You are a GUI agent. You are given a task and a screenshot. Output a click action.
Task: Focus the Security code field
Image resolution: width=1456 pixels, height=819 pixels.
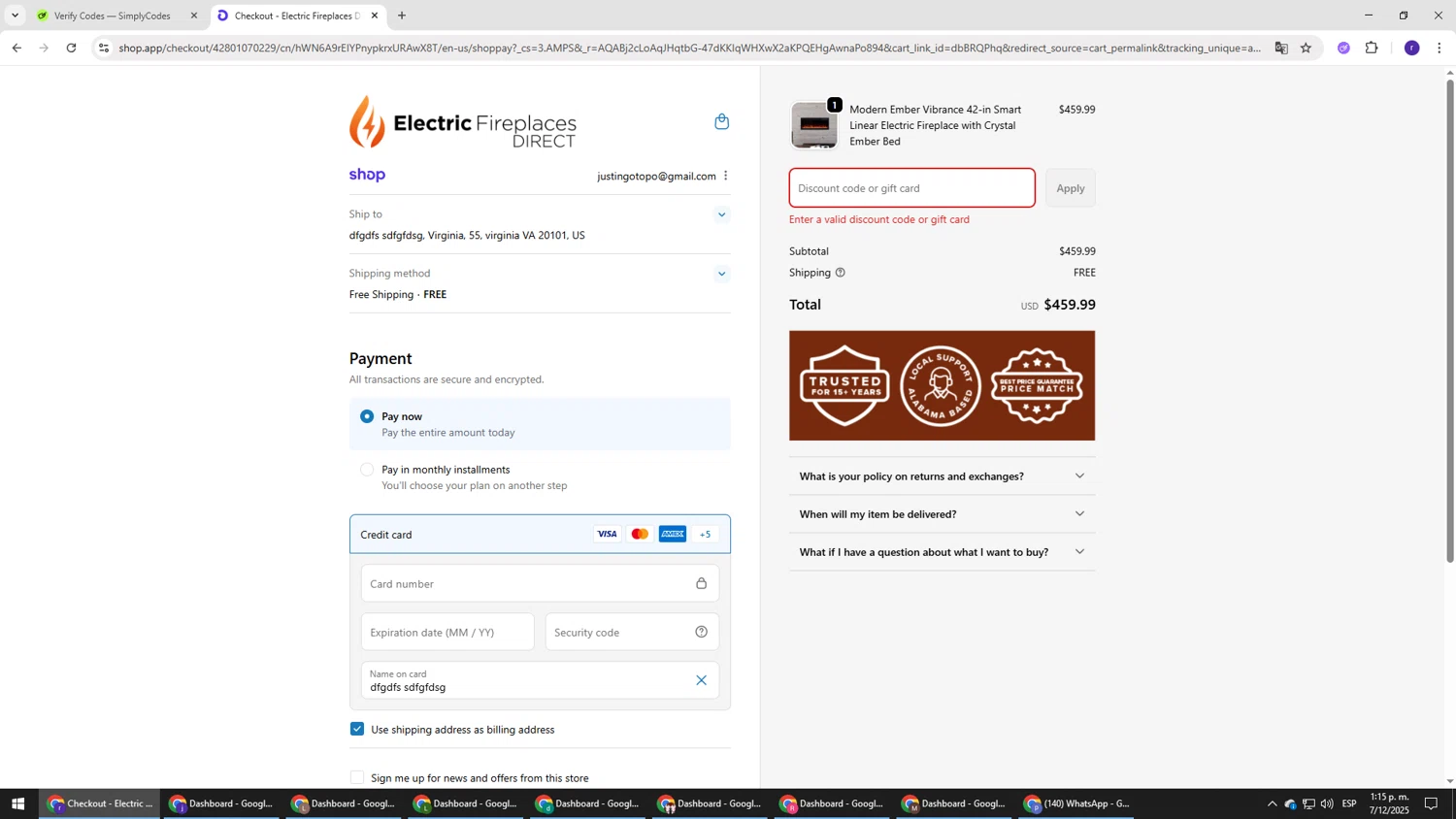click(x=632, y=632)
